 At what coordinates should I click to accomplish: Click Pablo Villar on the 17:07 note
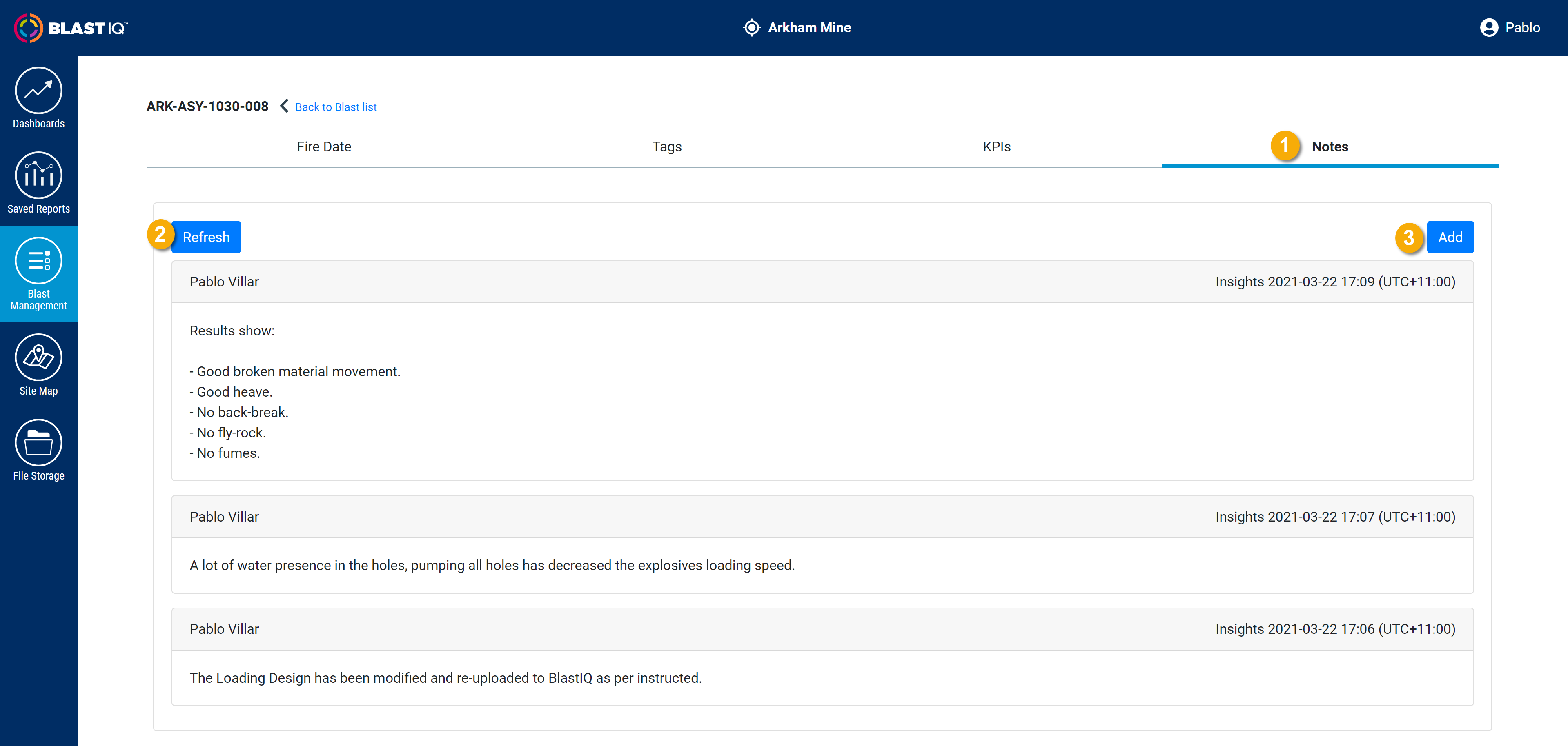pyautogui.click(x=224, y=517)
